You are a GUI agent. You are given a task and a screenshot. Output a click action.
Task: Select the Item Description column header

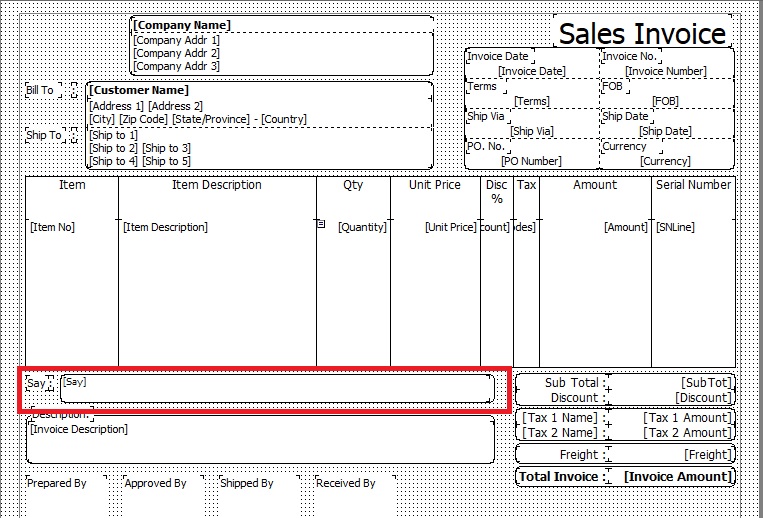[x=217, y=185]
